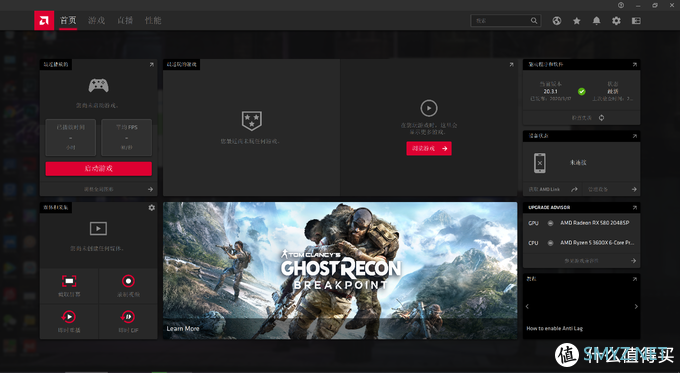The width and height of the screenshot is (680, 373).
Task: Open media capture panel settings gear
Action: 151,208
